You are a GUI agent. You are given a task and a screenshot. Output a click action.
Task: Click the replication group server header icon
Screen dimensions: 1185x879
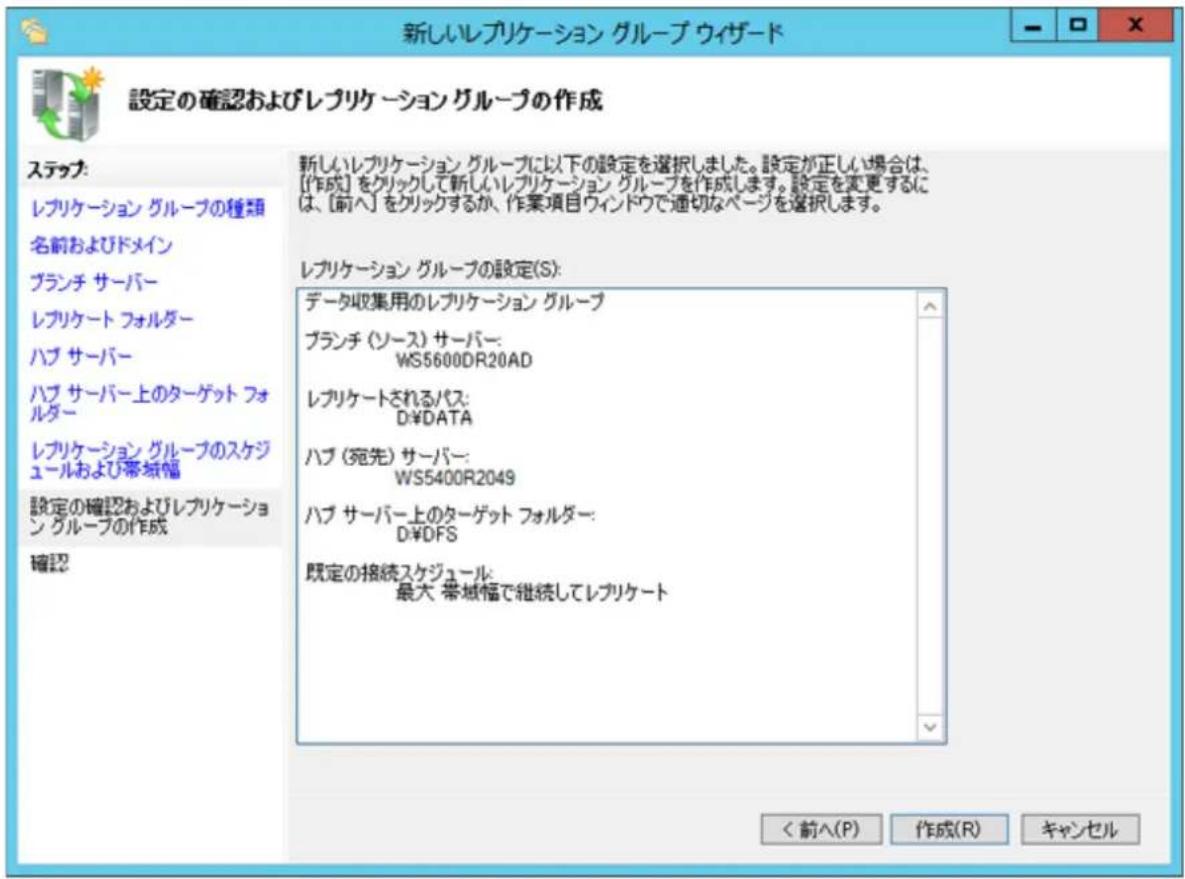pyautogui.click(x=68, y=104)
